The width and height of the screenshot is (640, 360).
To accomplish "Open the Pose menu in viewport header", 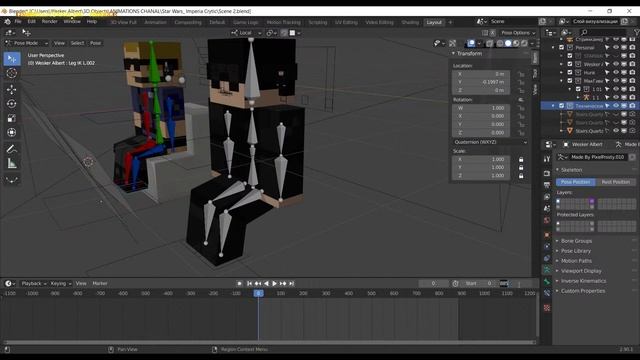I will [x=96, y=43].
